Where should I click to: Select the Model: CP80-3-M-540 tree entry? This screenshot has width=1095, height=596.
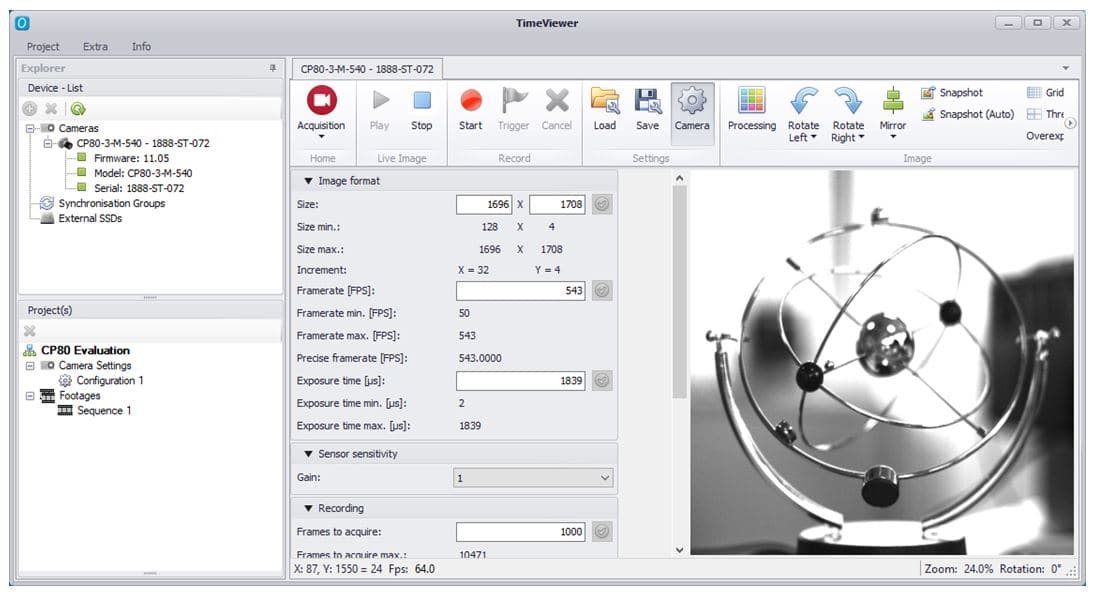(x=143, y=173)
